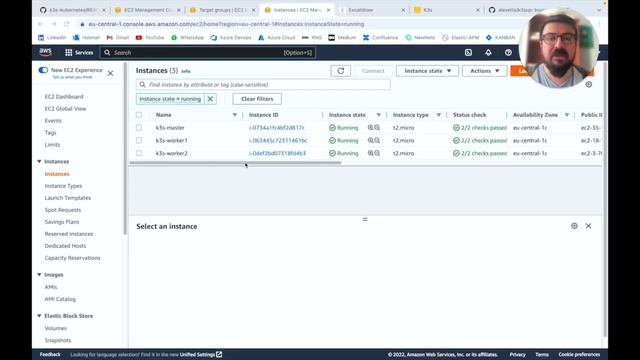
Task: Check the k3s-master row checkbox
Action: (139, 128)
